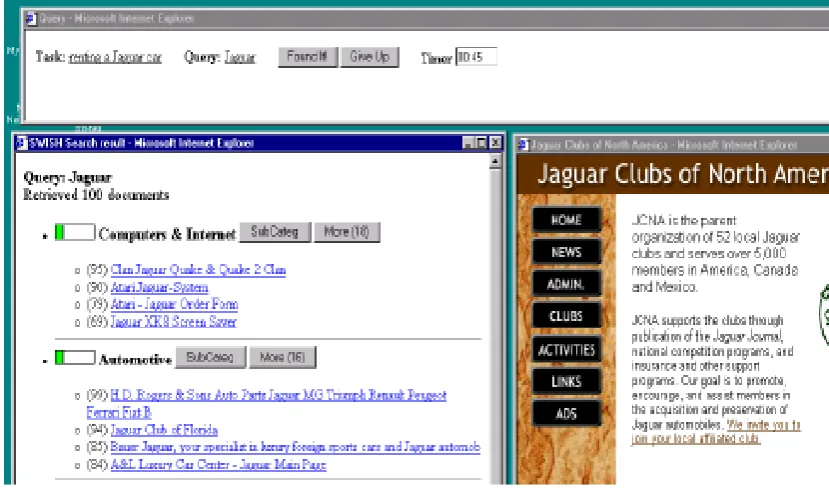Click the IE icon in the Jaguar Clubs window title bar

coord(523,144)
